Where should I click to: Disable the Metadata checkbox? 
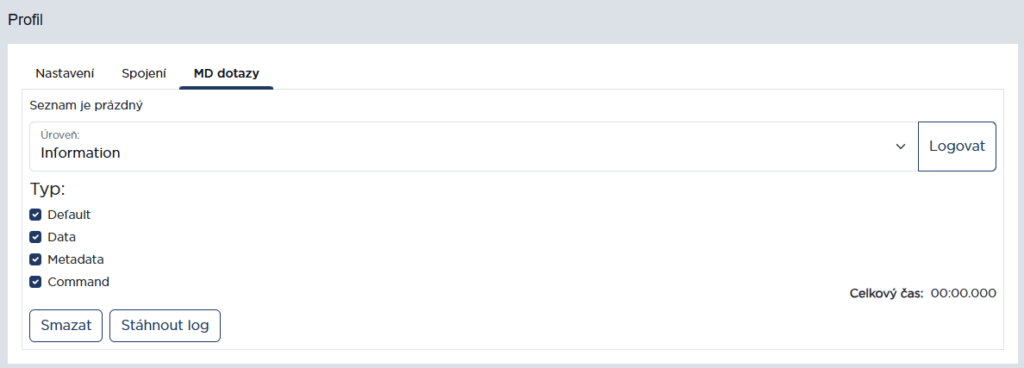point(35,260)
